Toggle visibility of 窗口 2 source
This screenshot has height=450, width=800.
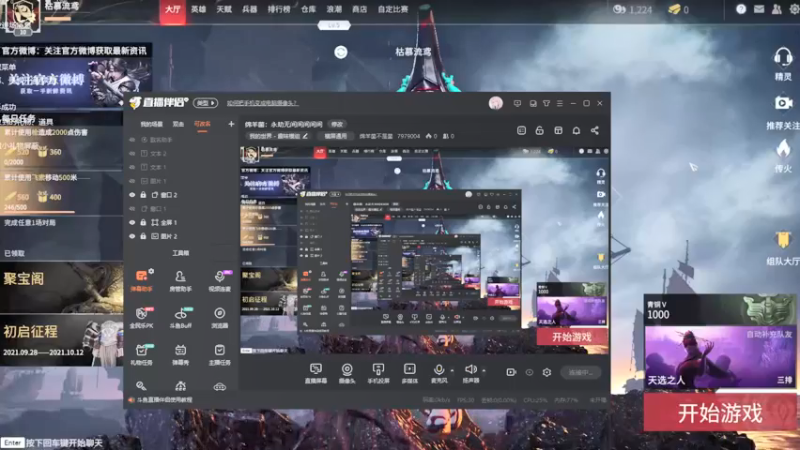pyautogui.click(x=132, y=195)
